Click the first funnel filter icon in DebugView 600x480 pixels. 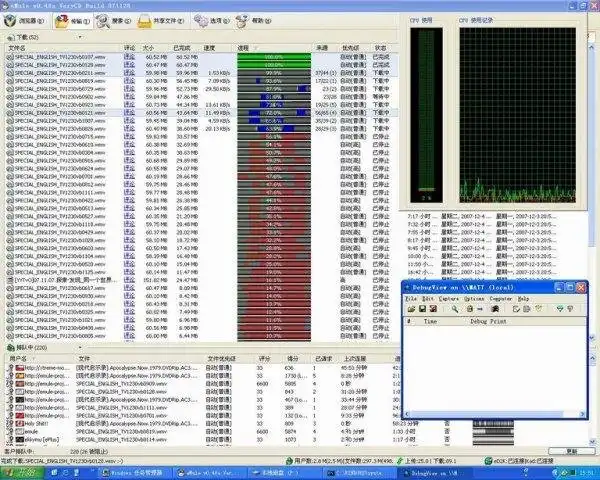[559, 309]
